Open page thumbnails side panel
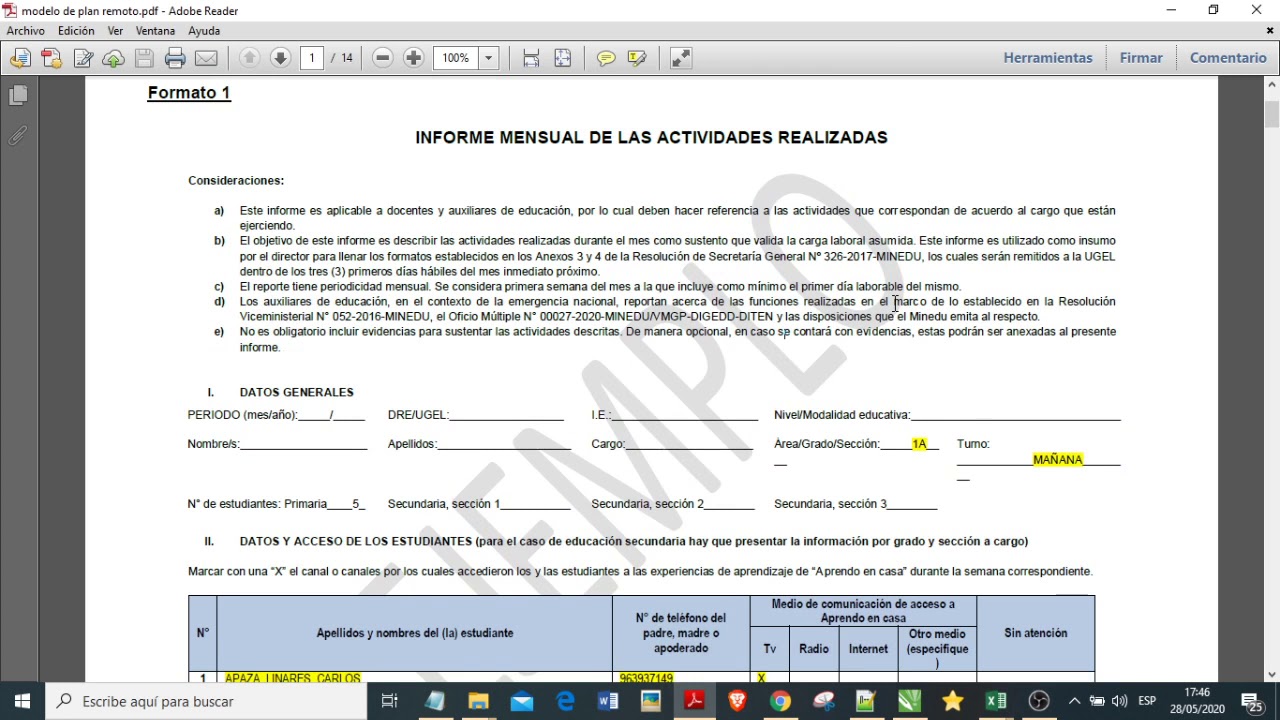1280x720 pixels. (x=18, y=95)
